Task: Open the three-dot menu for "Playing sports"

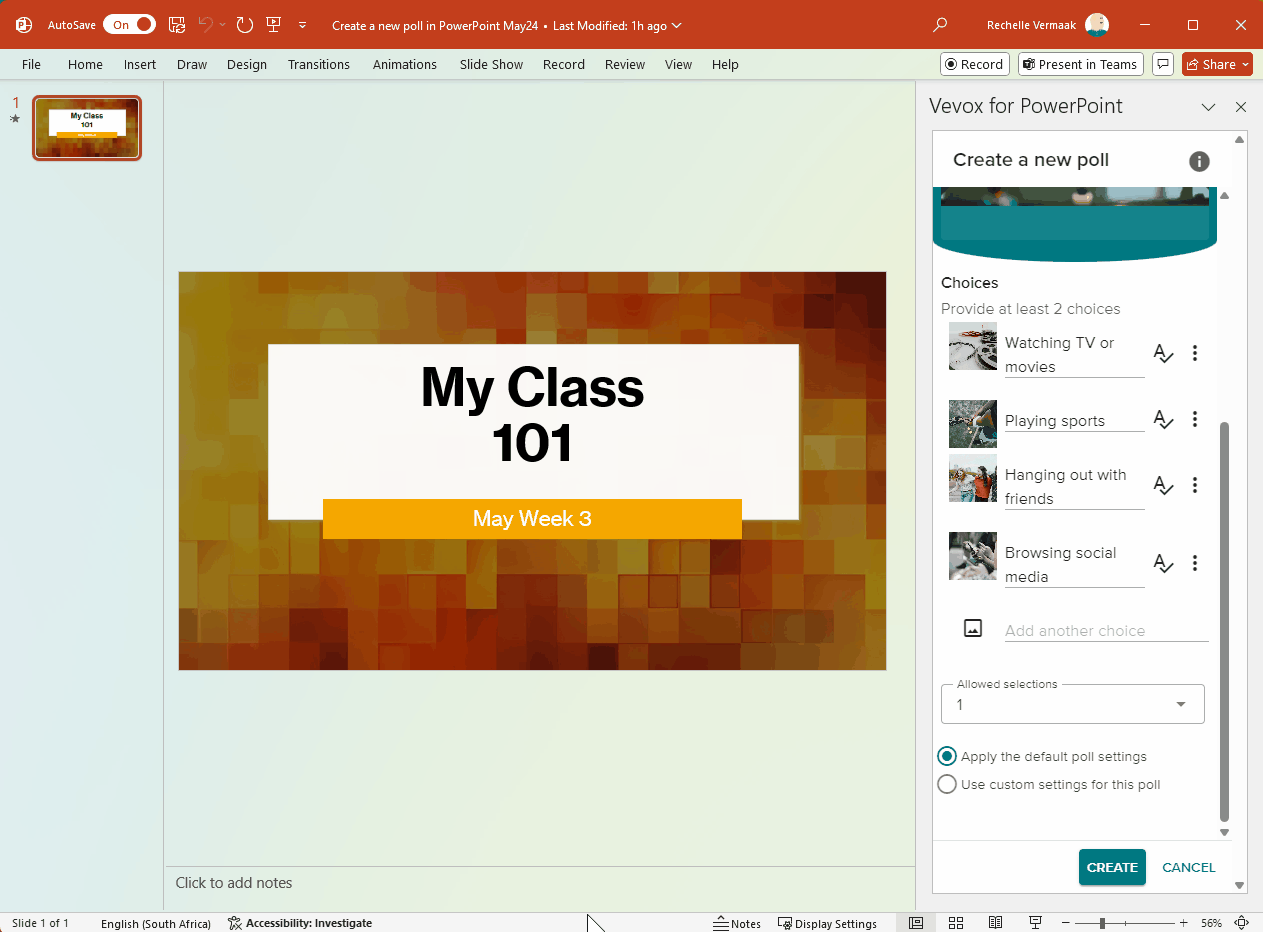Action: [x=1194, y=419]
